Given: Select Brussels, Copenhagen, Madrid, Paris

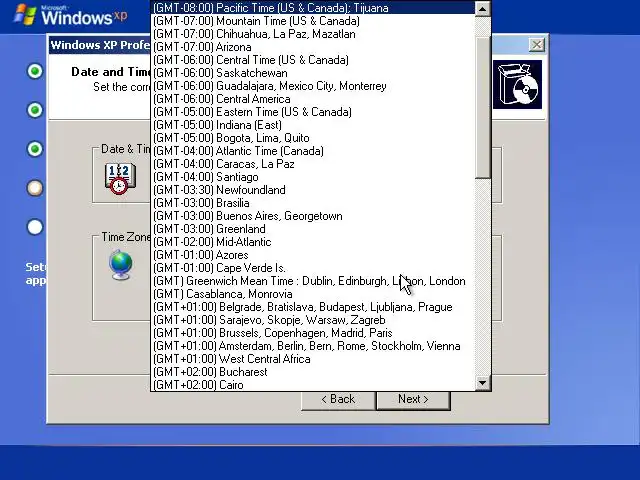Looking at the screenshot, I should (x=313, y=333).
